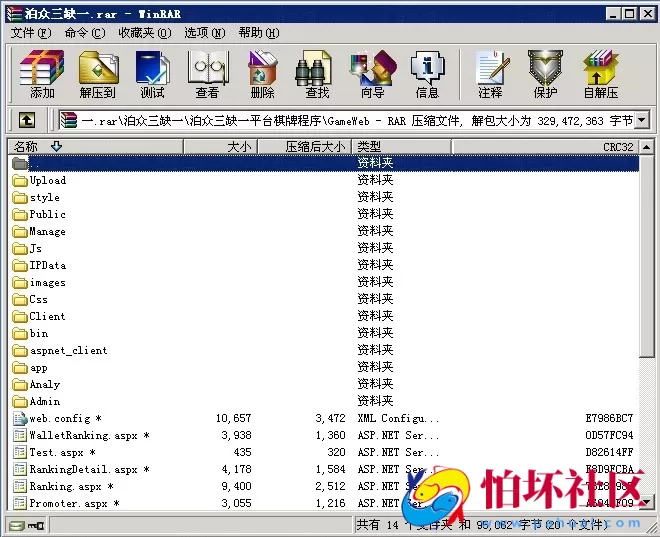Screen dimensions: 660x537
Task: Sort by 类型 column header
Action: 401,146
